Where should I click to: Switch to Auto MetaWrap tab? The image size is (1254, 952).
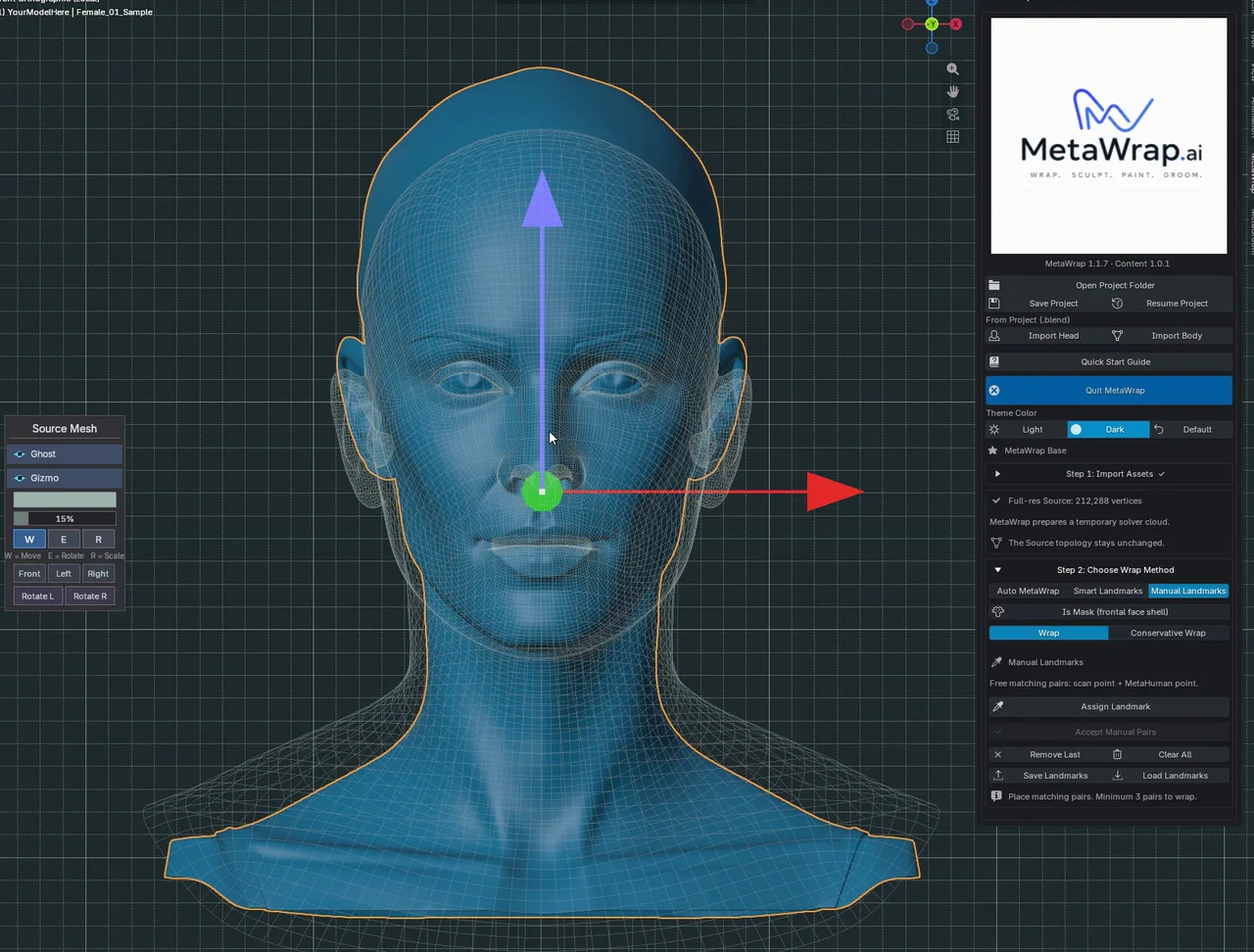click(x=1028, y=592)
